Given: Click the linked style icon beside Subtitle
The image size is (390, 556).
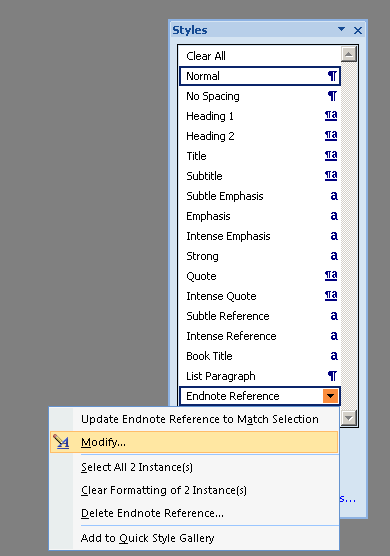Looking at the screenshot, I should click(x=331, y=176).
